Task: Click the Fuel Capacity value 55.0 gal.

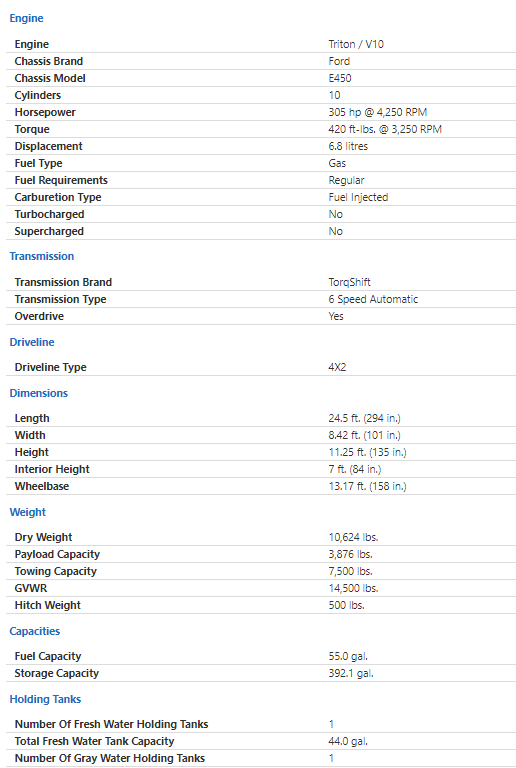Action: click(x=348, y=656)
